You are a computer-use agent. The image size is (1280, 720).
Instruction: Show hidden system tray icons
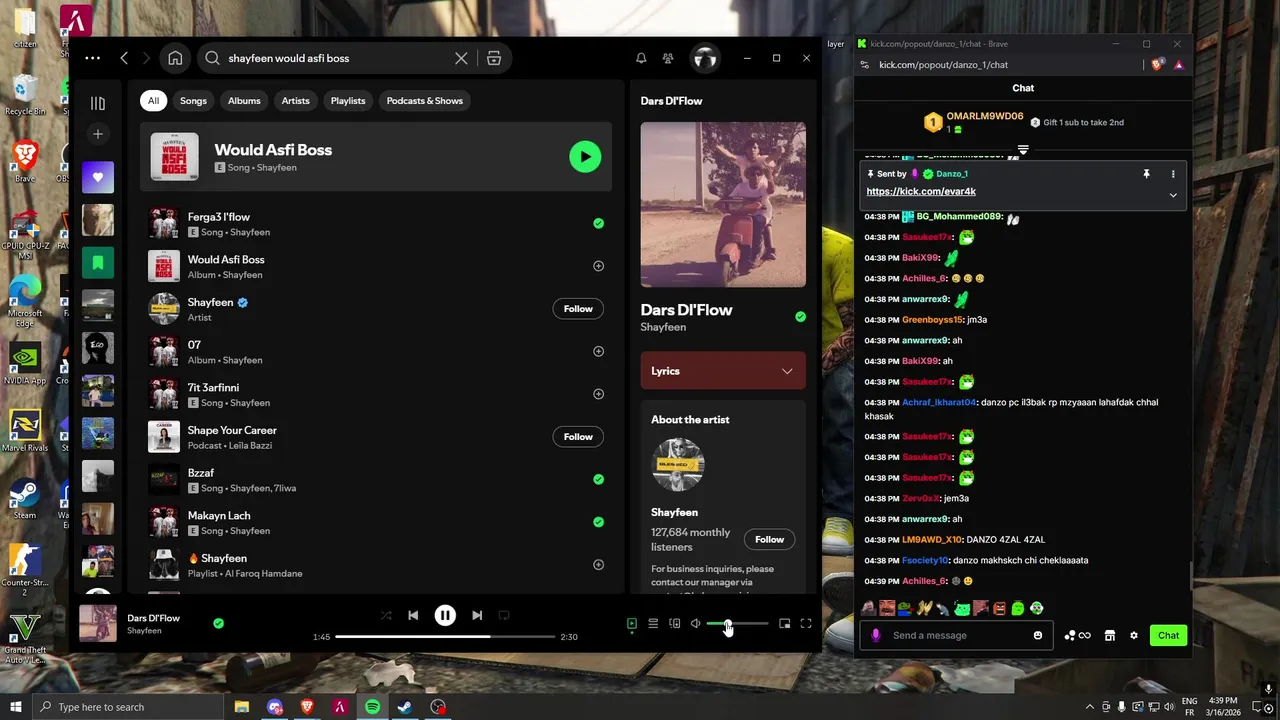click(x=1088, y=707)
